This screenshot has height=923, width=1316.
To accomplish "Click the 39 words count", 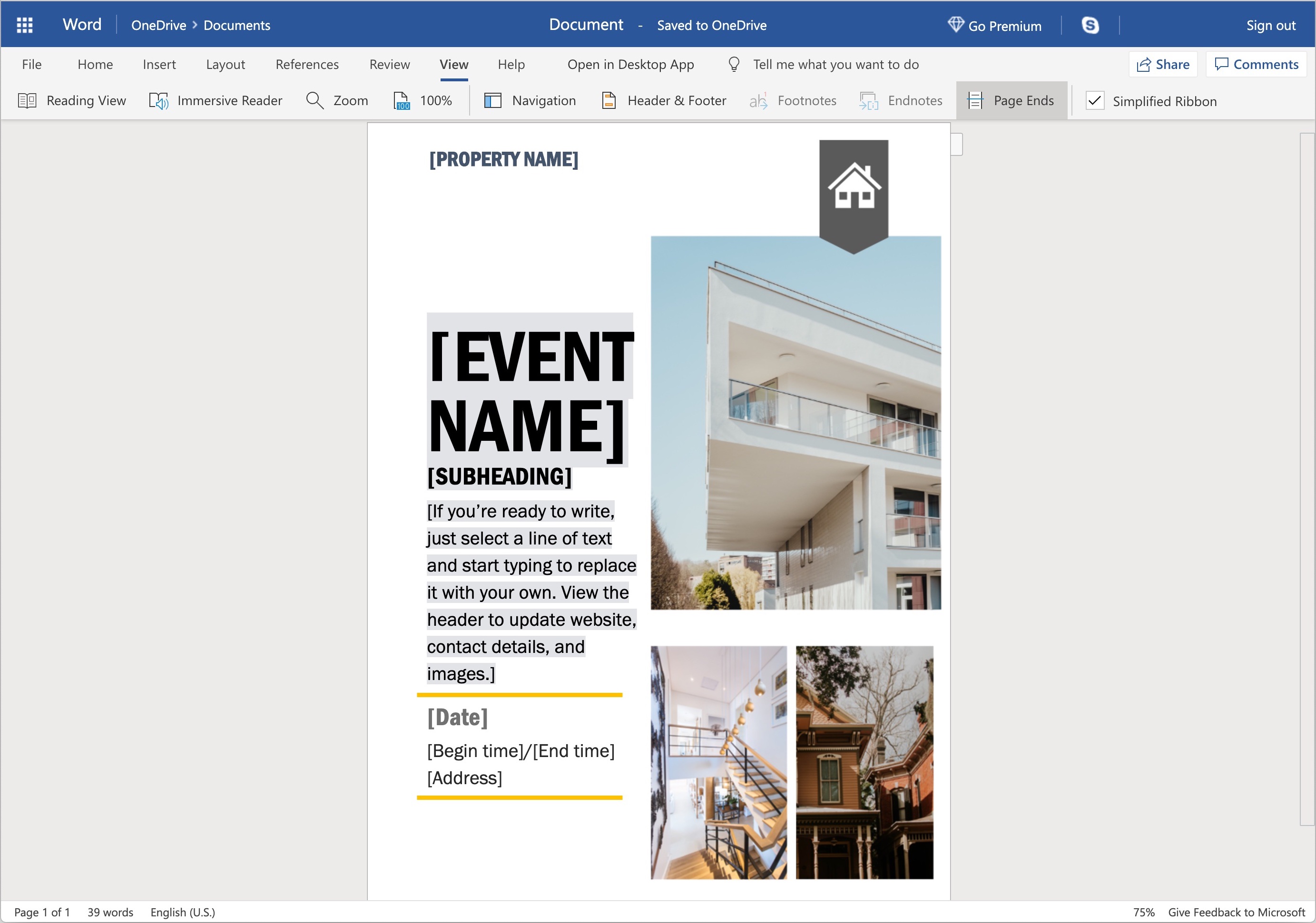I will pyautogui.click(x=110, y=912).
